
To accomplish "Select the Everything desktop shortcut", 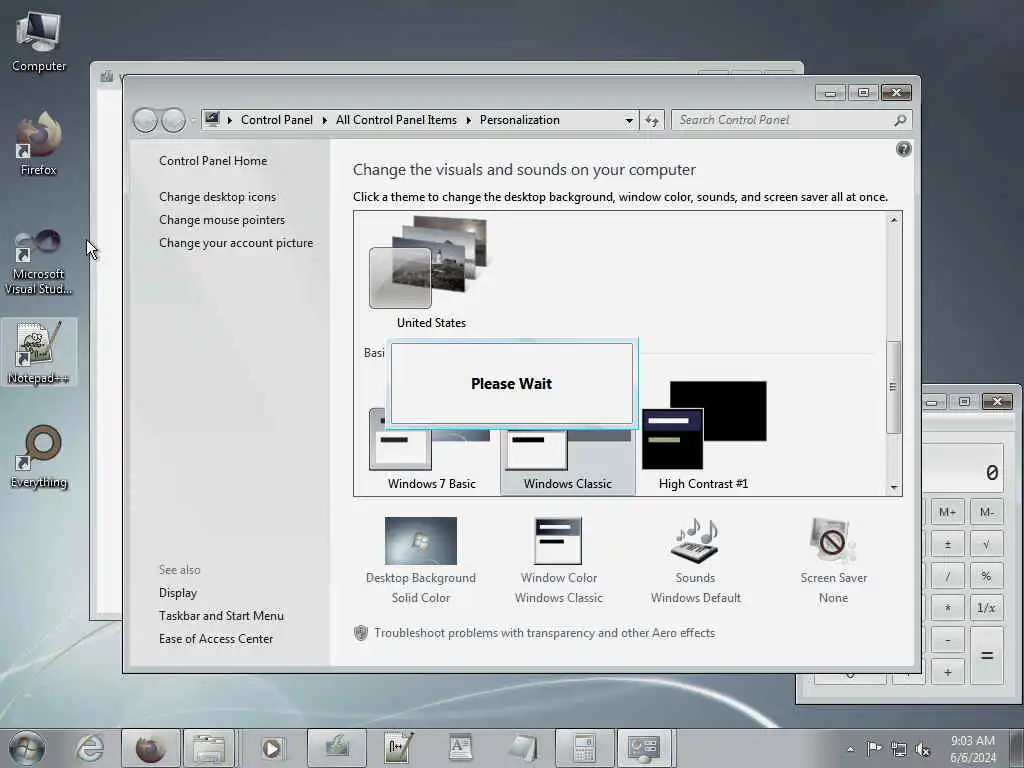I will [39, 457].
